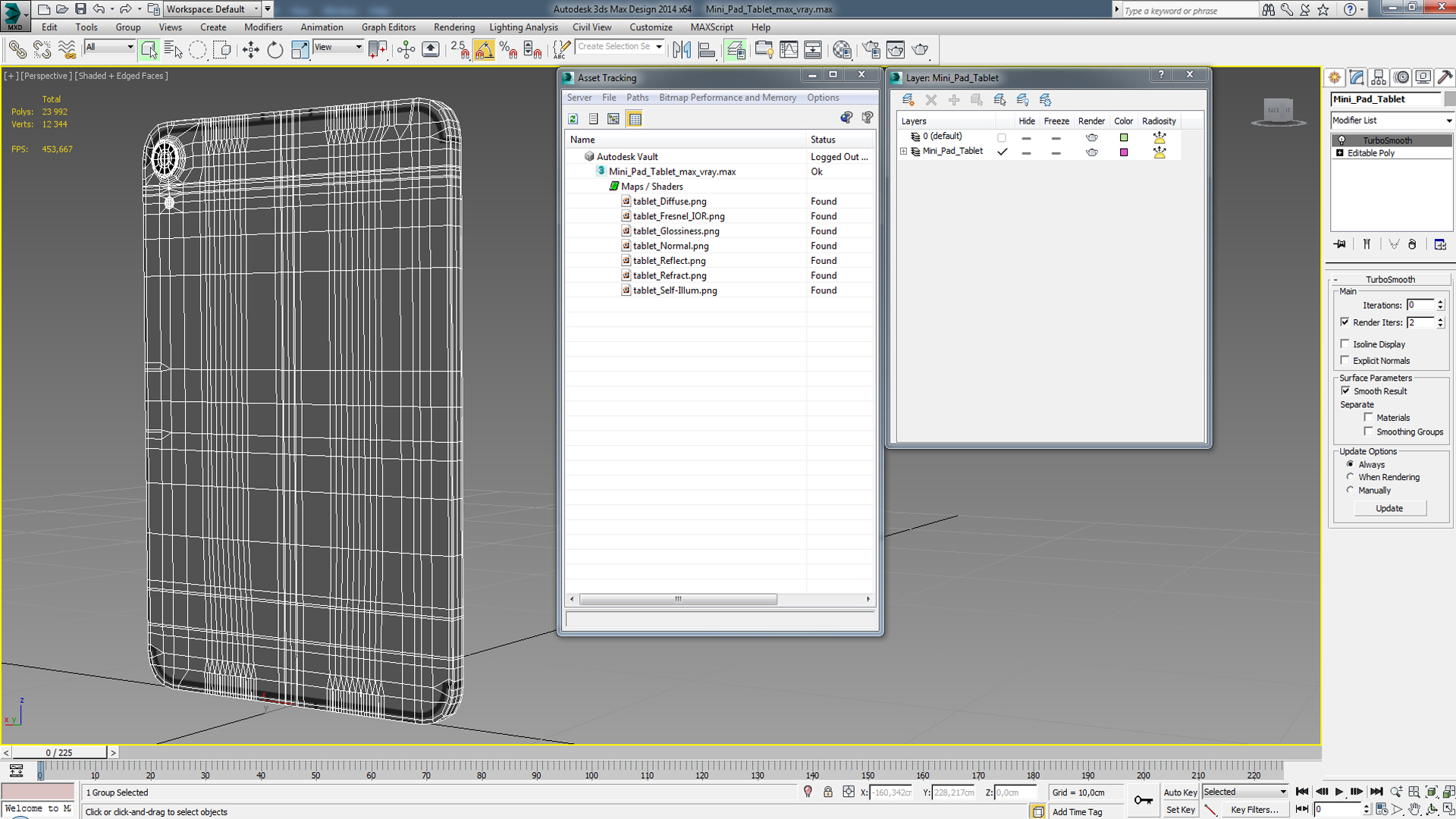Open the Paths menu in Asset Tracking
This screenshot has width=1456, height=819.
click(x=637, y=98)
